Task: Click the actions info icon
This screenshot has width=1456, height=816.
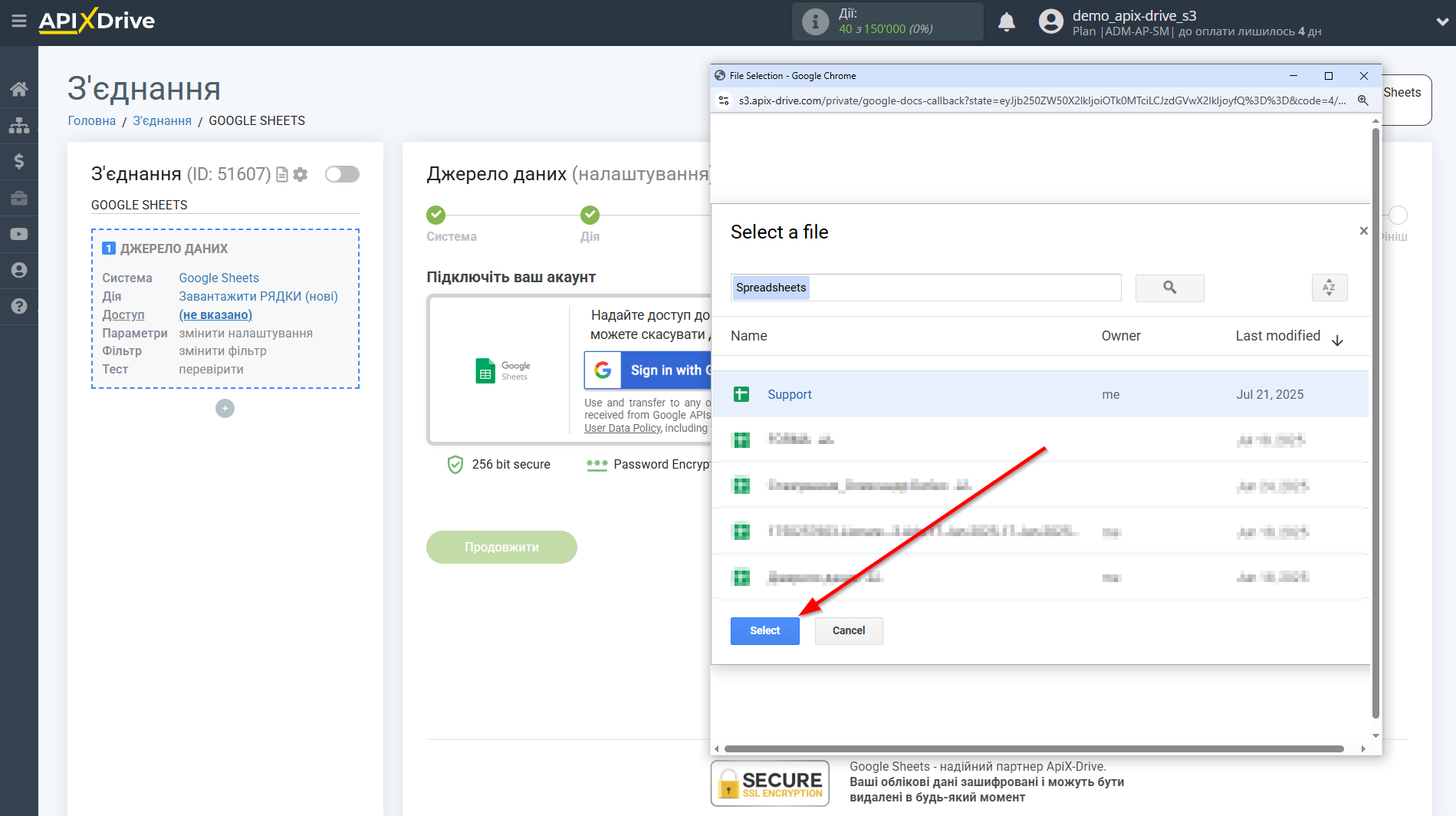Action: (815, 21)
